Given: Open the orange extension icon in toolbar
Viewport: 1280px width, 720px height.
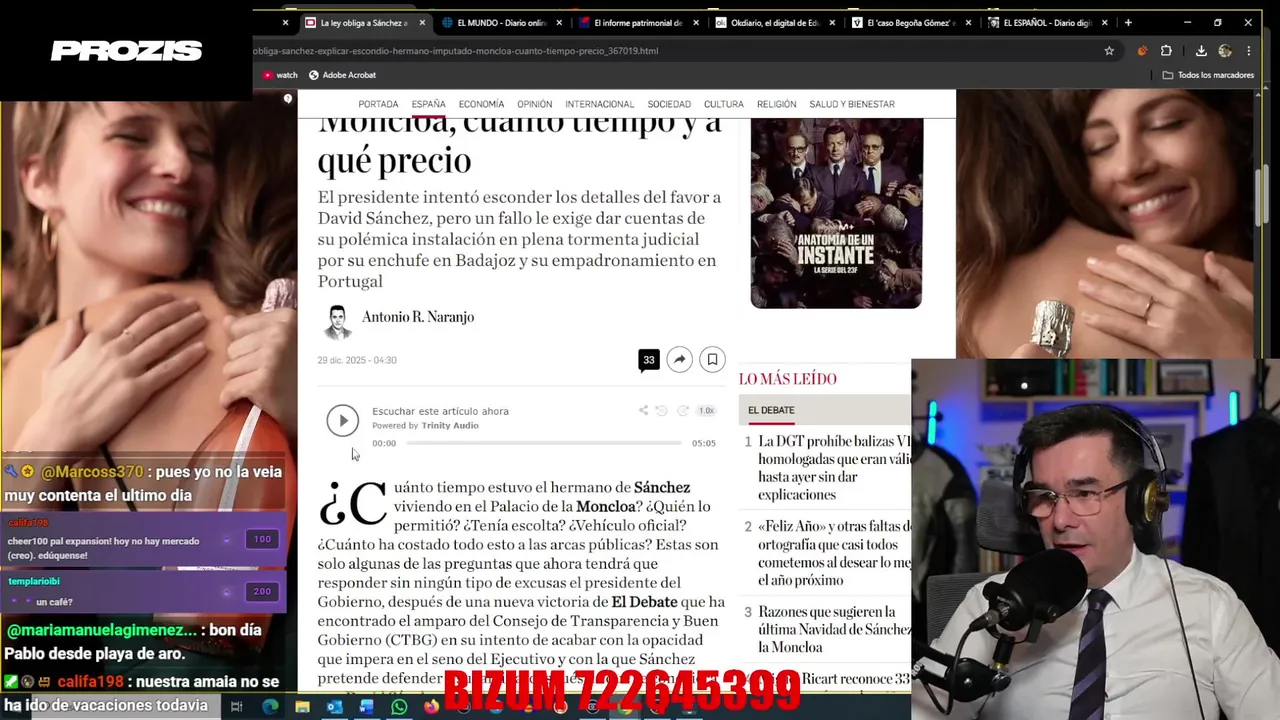Looking at the screenshot, I should coord(1142,51).
